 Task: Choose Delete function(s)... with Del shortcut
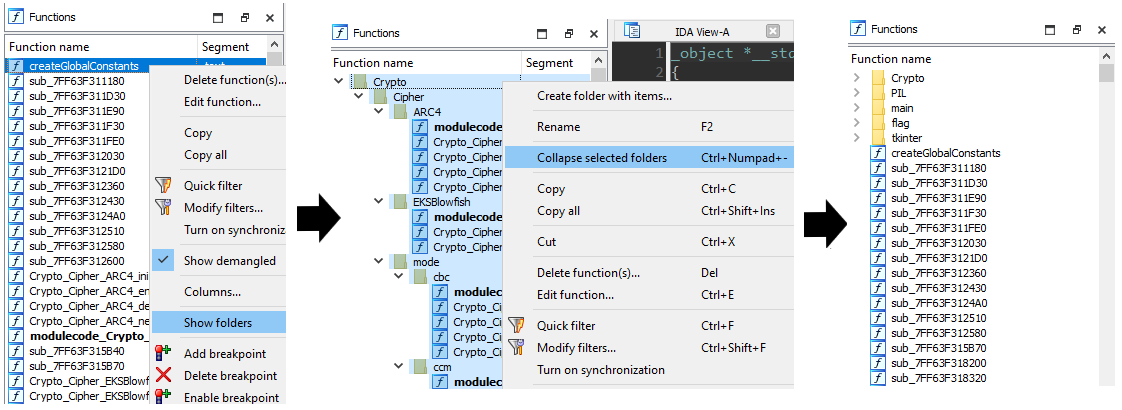point(649,273)
